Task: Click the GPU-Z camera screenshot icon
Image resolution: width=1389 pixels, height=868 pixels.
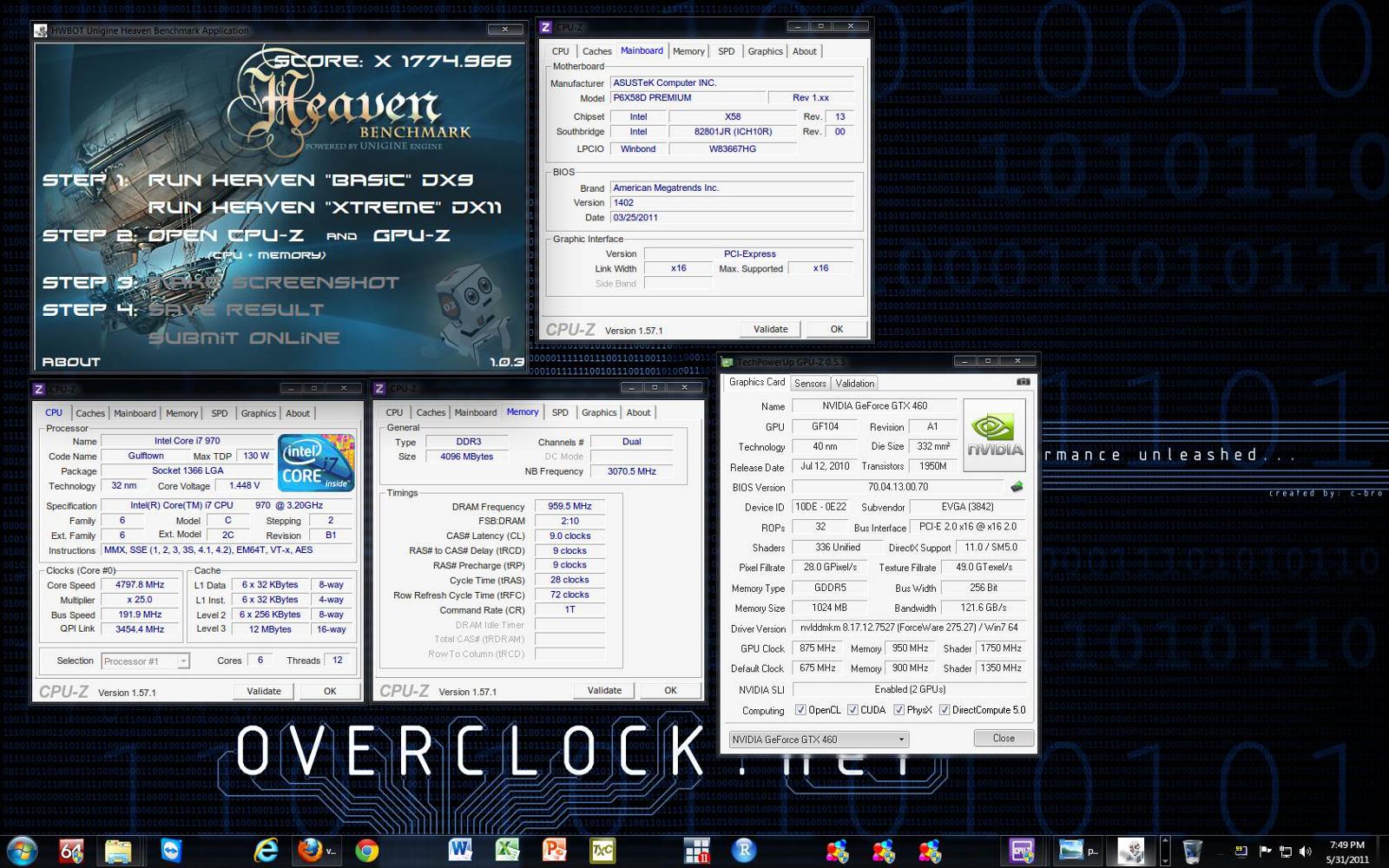Action: (x=1024, y=382)
